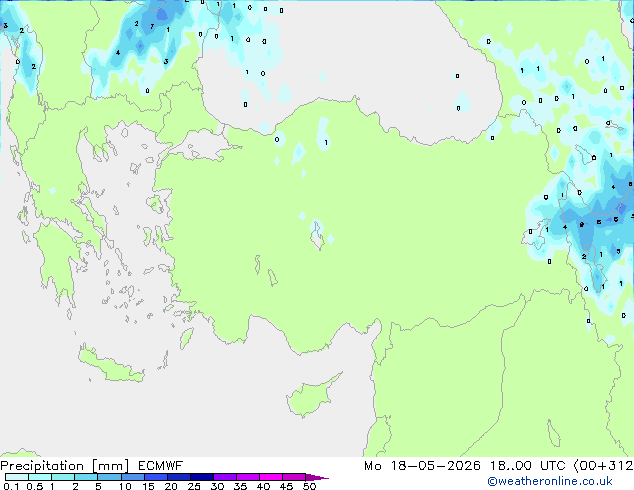This screenshot has width=634, height=490.
Task: Click the 'Precipitation' title word
Action: coord(42,466)
